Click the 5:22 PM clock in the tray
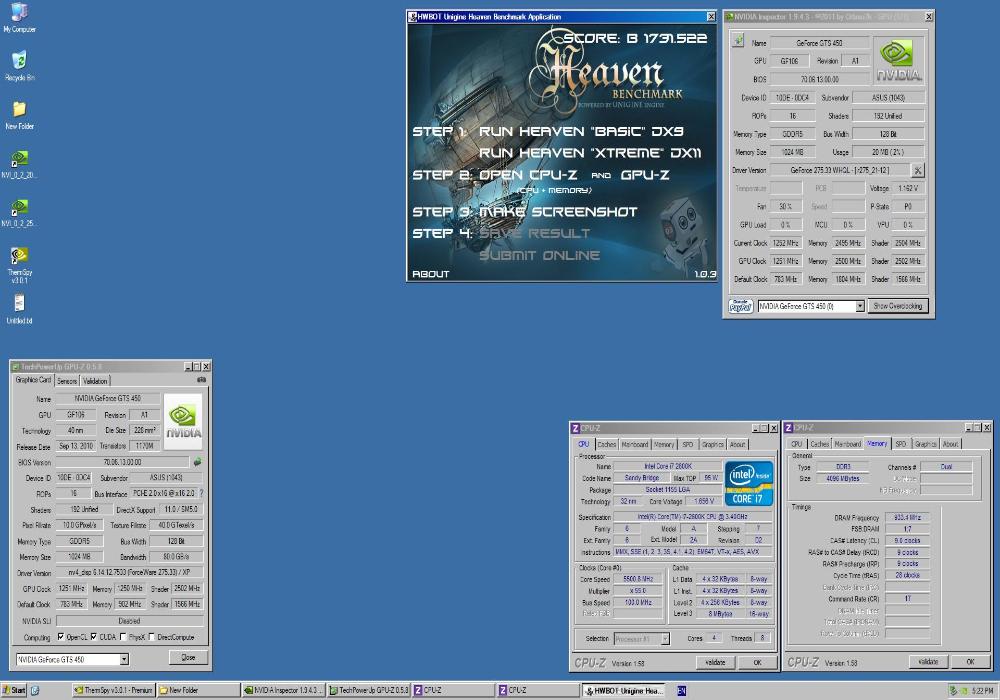This screenshot has height=700, width=1000. pos(982,690)
